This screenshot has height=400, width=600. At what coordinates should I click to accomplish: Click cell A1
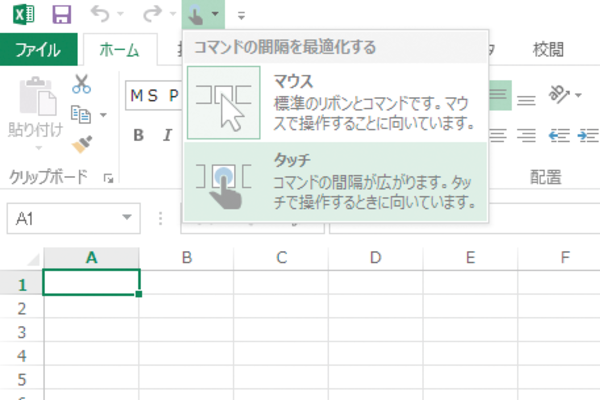[x=91, y=282]
